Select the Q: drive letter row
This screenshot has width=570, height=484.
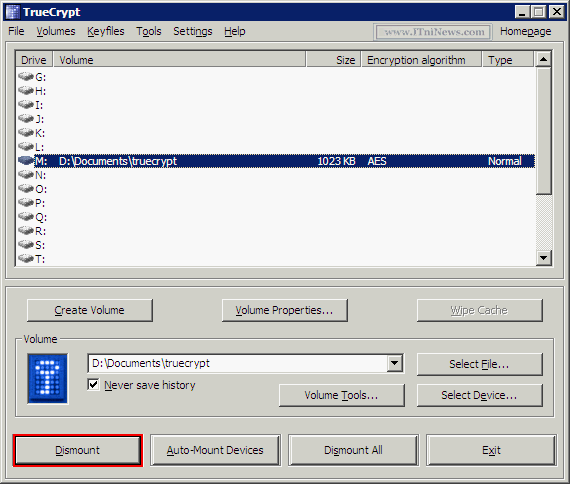tap(276, 217)
